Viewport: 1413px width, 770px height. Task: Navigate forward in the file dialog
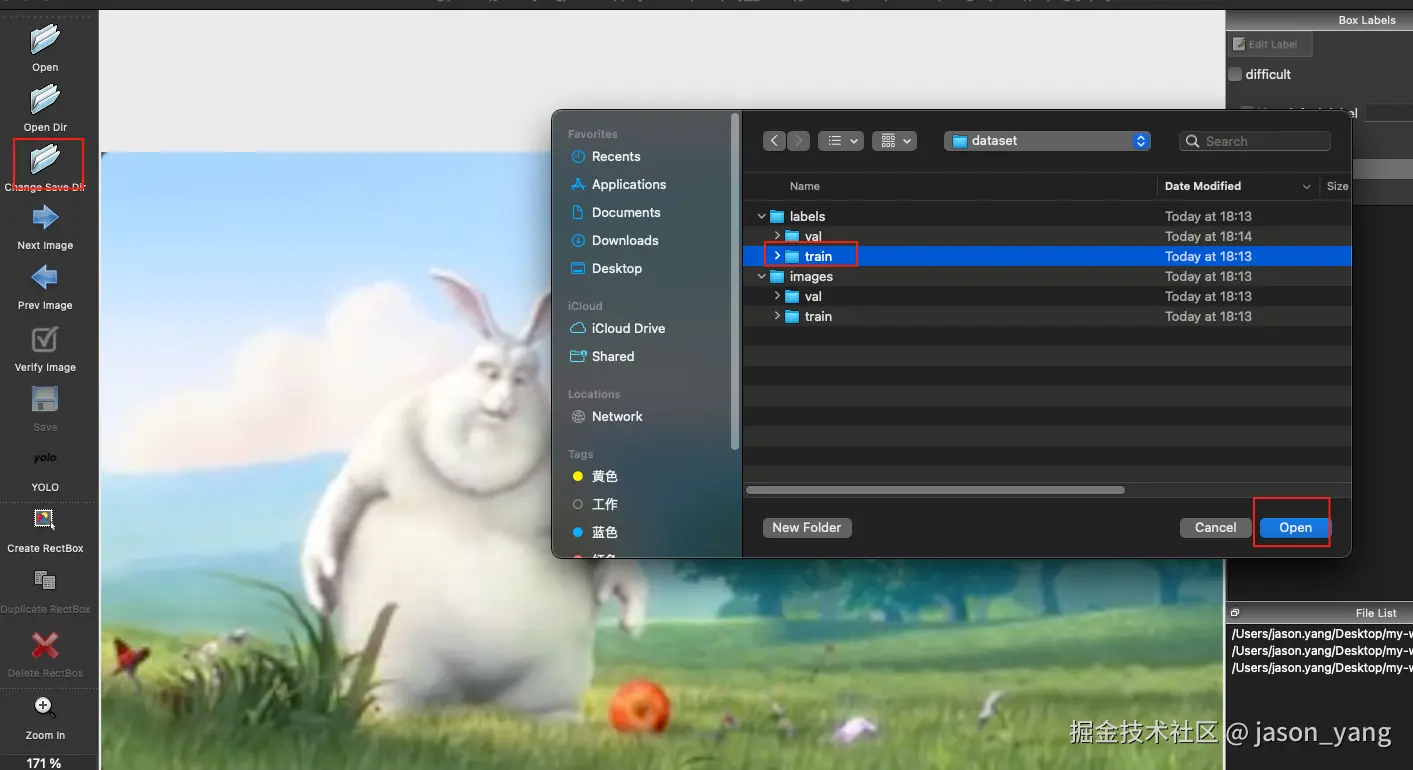click(x=798, y=141)
